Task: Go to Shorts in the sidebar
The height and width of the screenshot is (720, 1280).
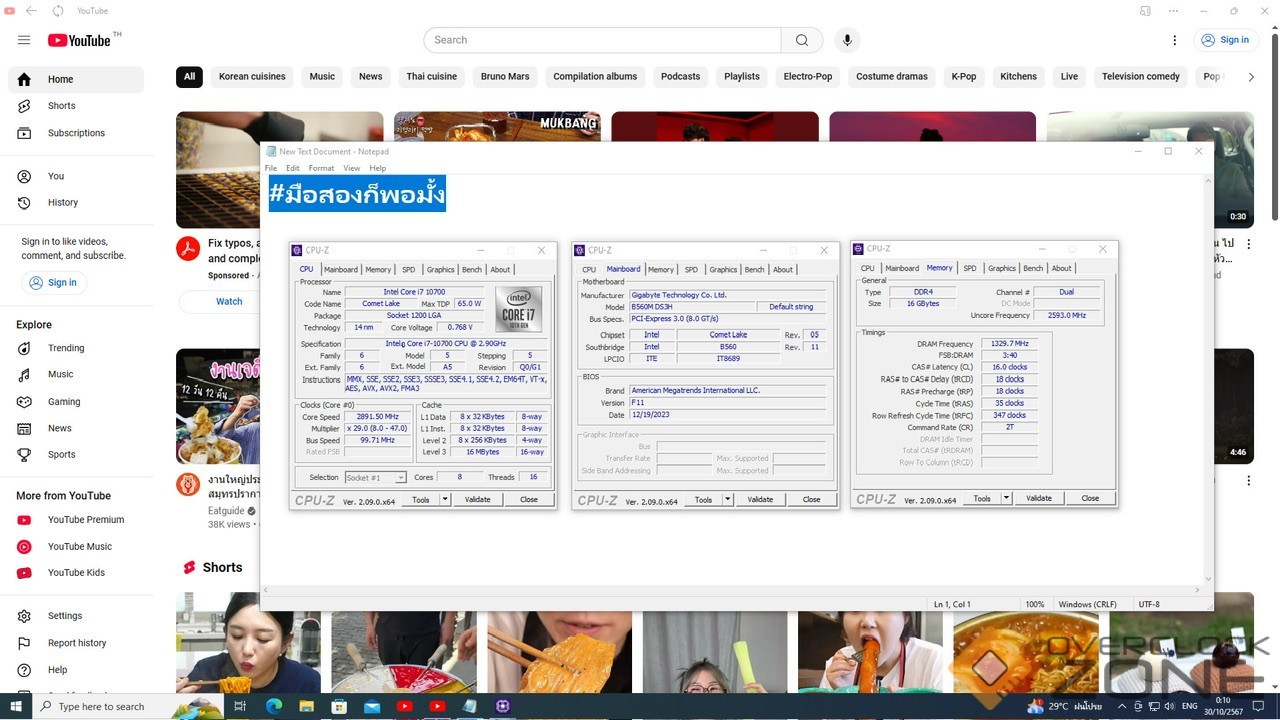Action: click(x=61, y=106)
